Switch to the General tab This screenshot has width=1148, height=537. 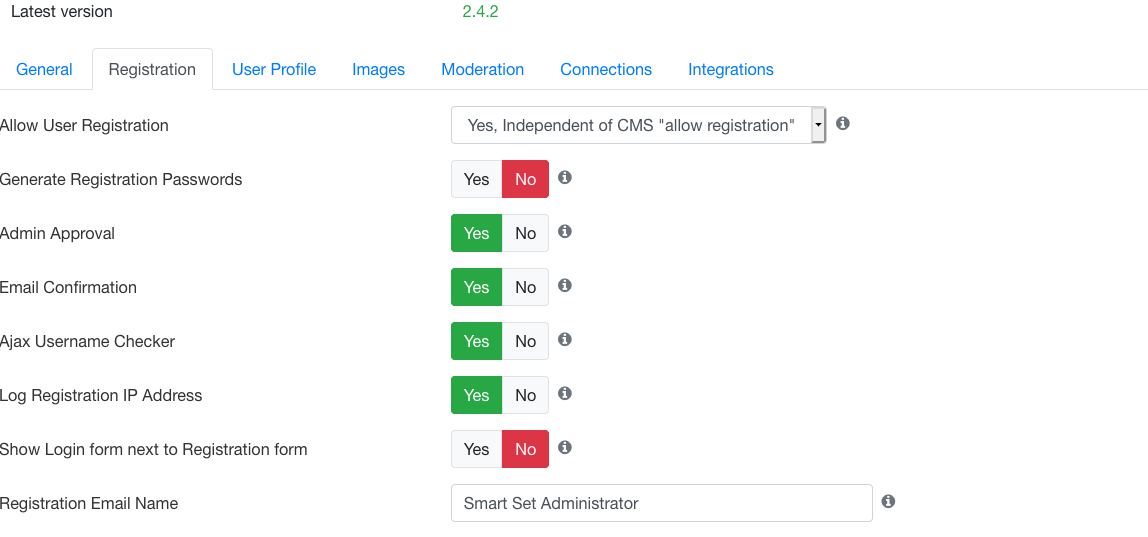click(x=44, y=70)
